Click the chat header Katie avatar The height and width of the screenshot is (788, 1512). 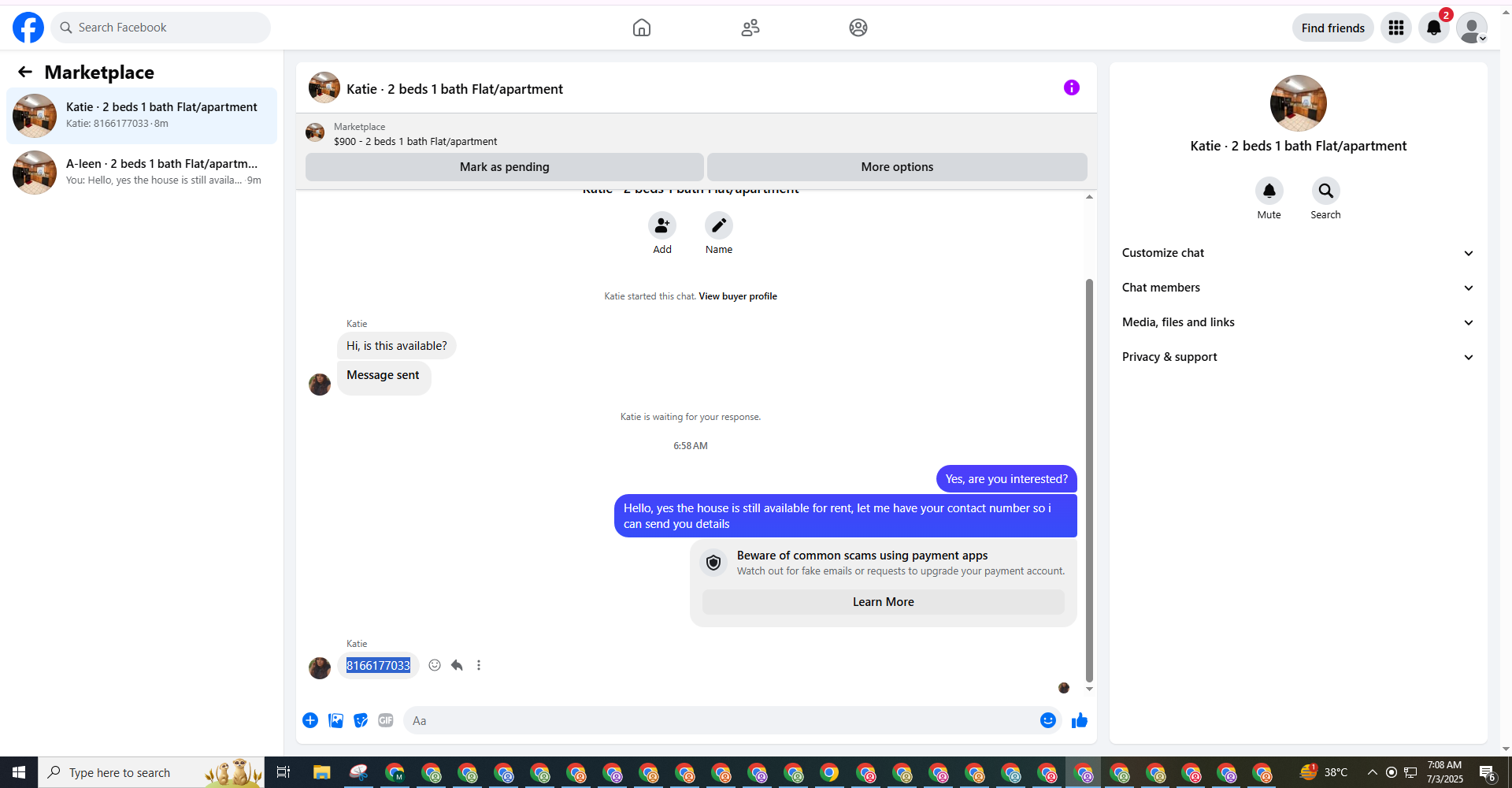(x=324, y=87)
